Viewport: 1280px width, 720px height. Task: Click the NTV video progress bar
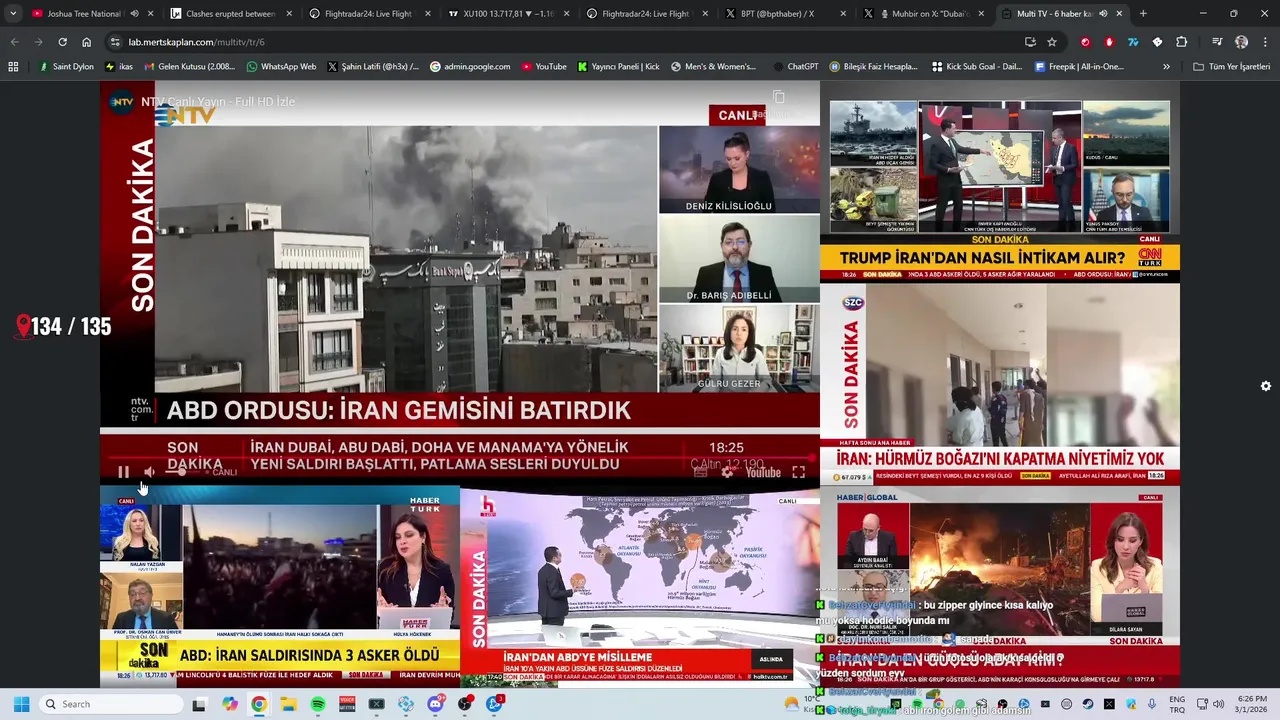pos(460,457)
